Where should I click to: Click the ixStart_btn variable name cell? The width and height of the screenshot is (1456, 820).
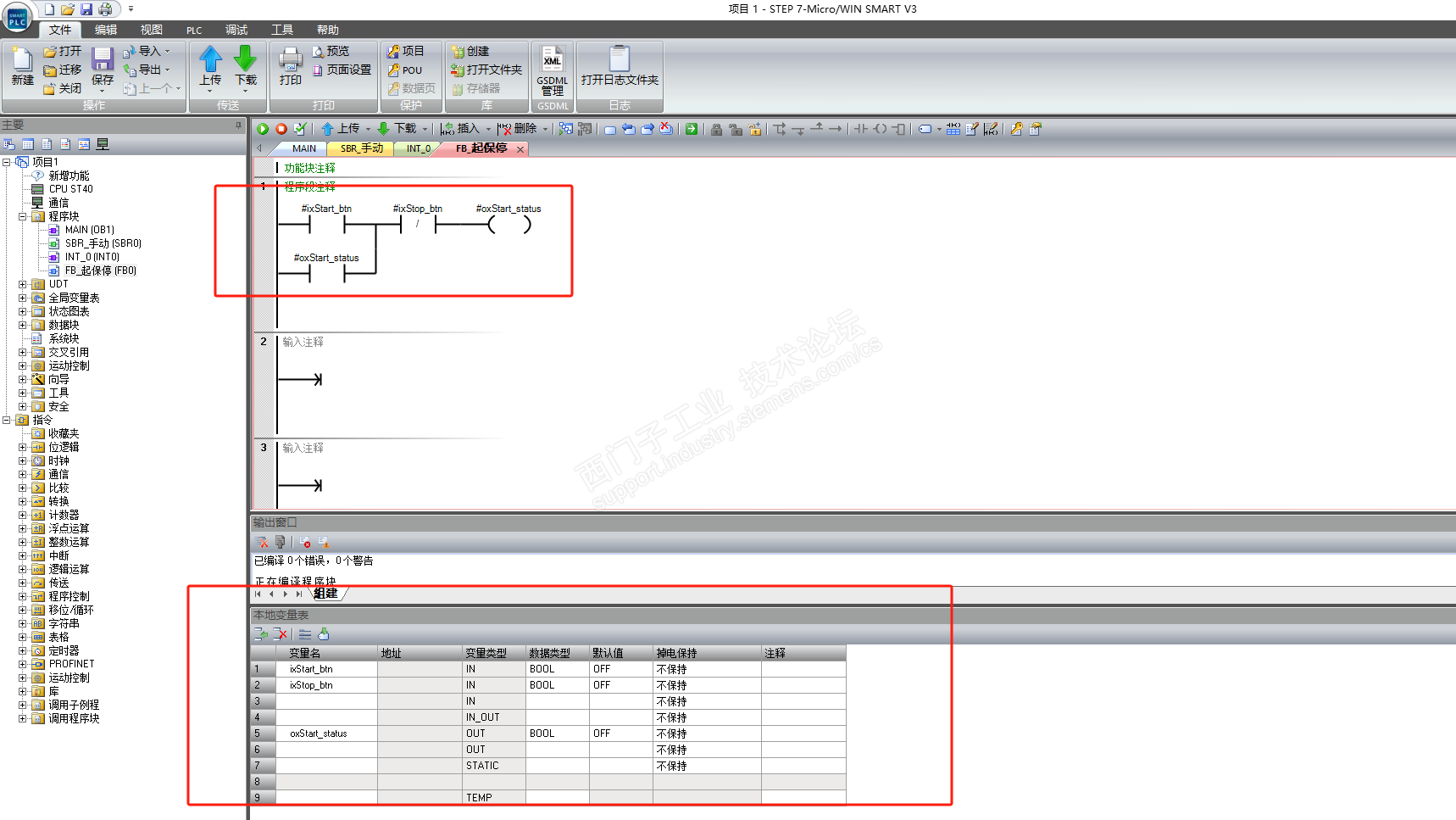coord(326,669)
